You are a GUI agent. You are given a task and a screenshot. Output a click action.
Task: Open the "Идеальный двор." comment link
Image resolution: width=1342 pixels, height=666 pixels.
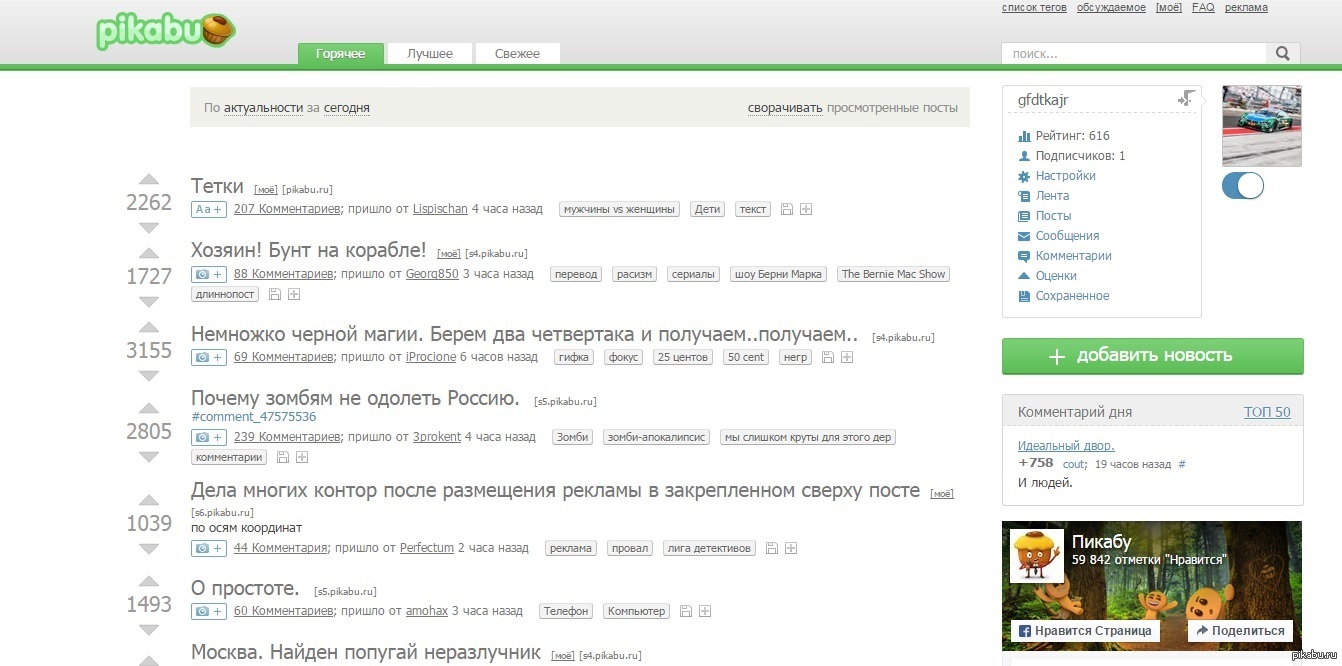tap(1066, 446)
